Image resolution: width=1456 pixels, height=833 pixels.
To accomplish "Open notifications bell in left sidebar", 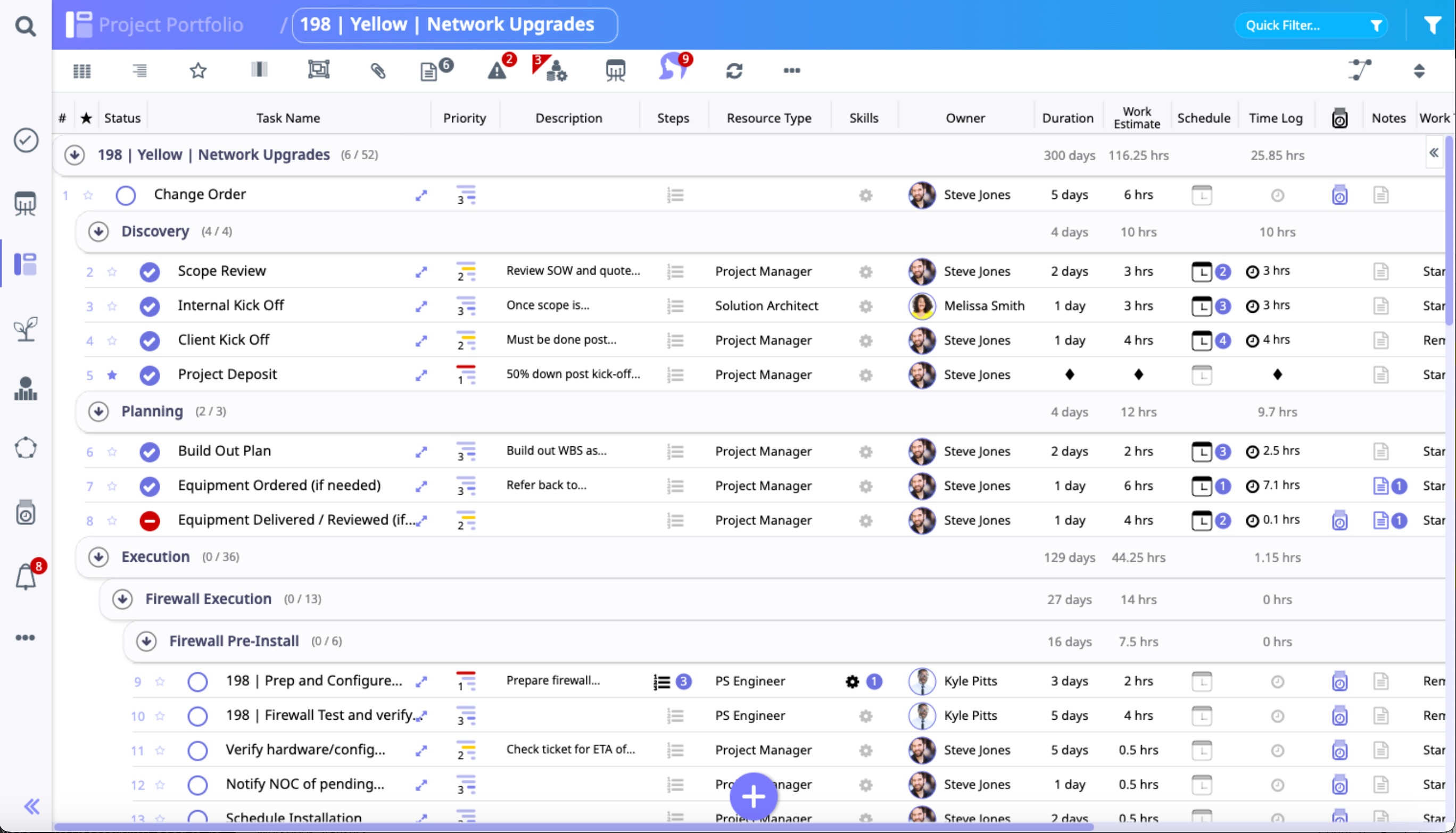I will coord(26,577).
